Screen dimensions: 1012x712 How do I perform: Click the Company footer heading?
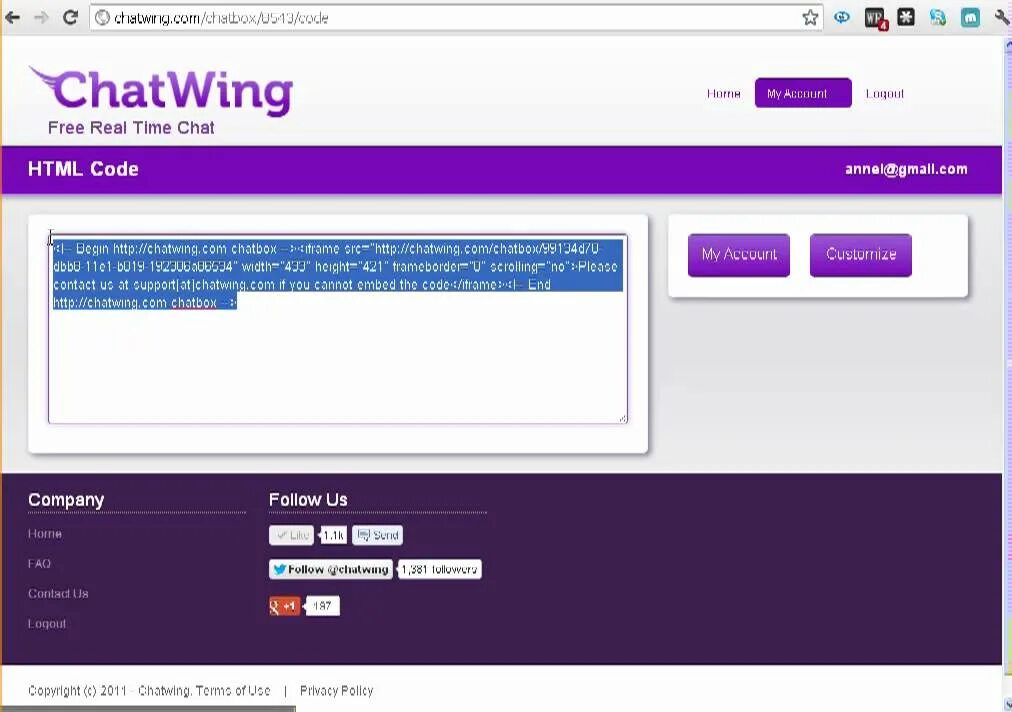66,500
